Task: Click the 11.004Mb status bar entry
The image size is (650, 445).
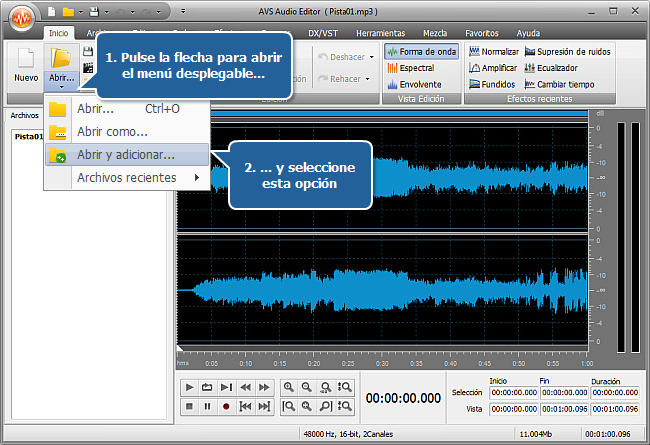Action: pos(536,434)
